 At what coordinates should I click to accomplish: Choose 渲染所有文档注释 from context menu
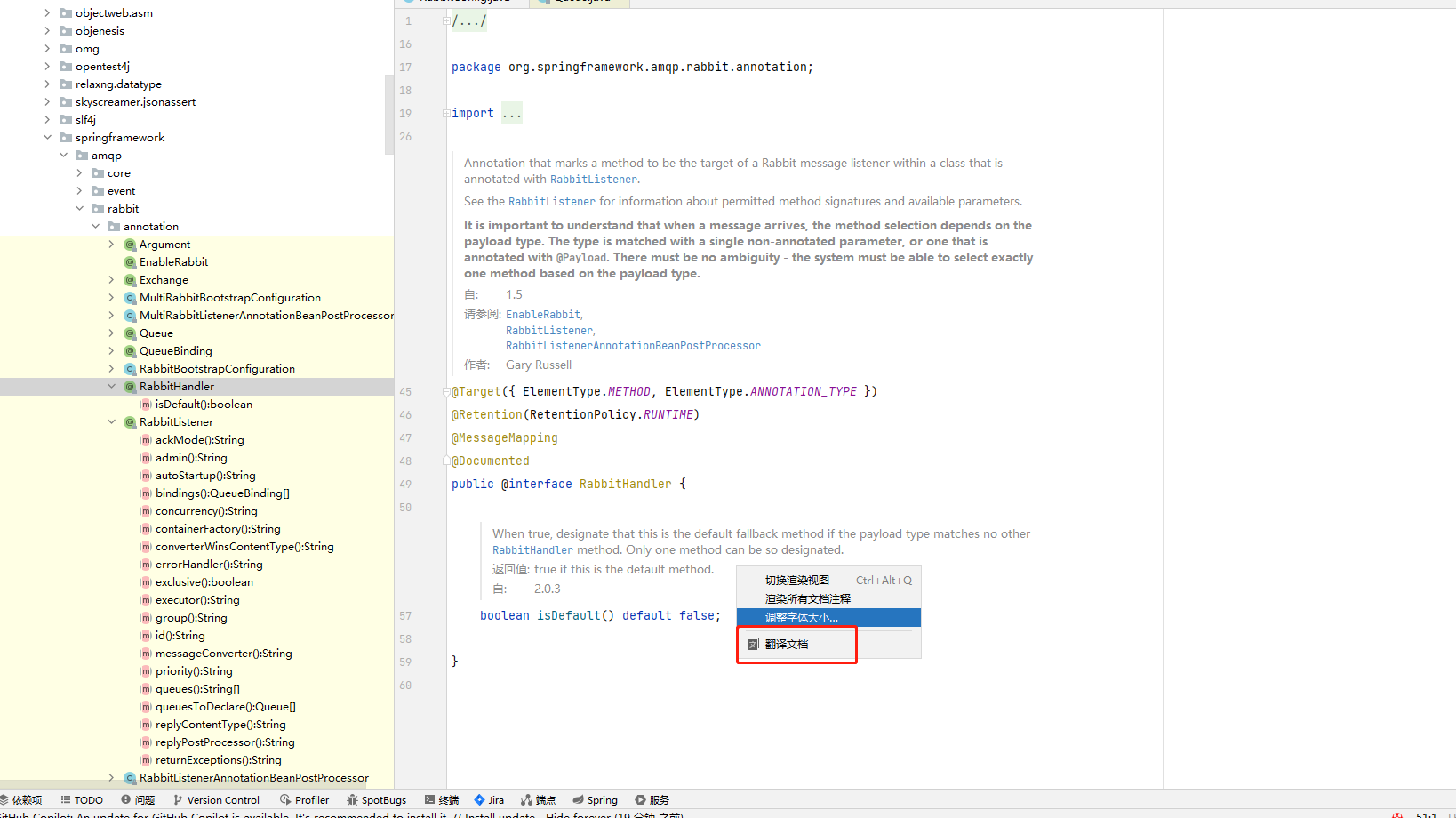tap(828, 598)
